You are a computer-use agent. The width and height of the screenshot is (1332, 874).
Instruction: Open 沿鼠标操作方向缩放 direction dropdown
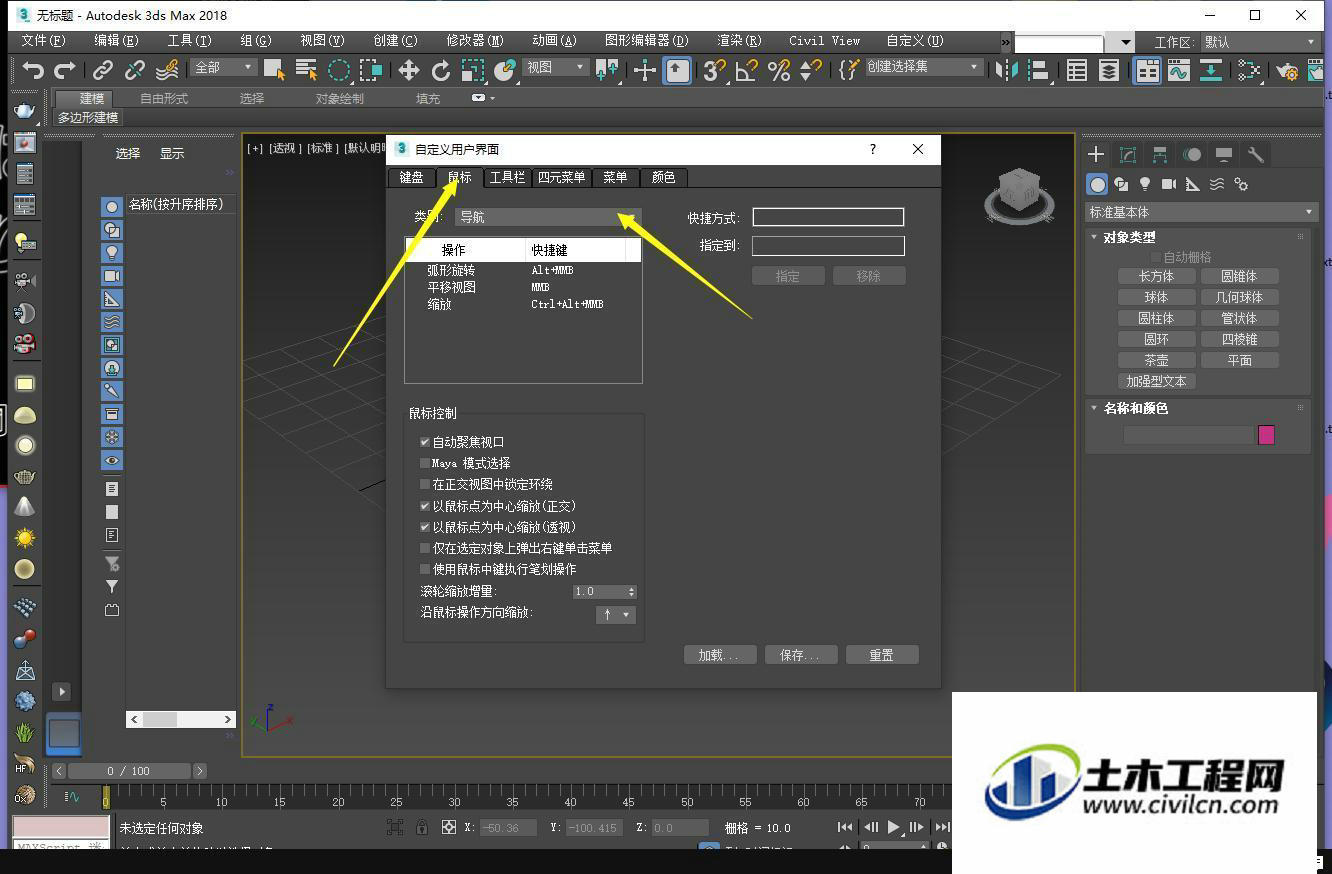pyautogui.click(x=614, y=615)
